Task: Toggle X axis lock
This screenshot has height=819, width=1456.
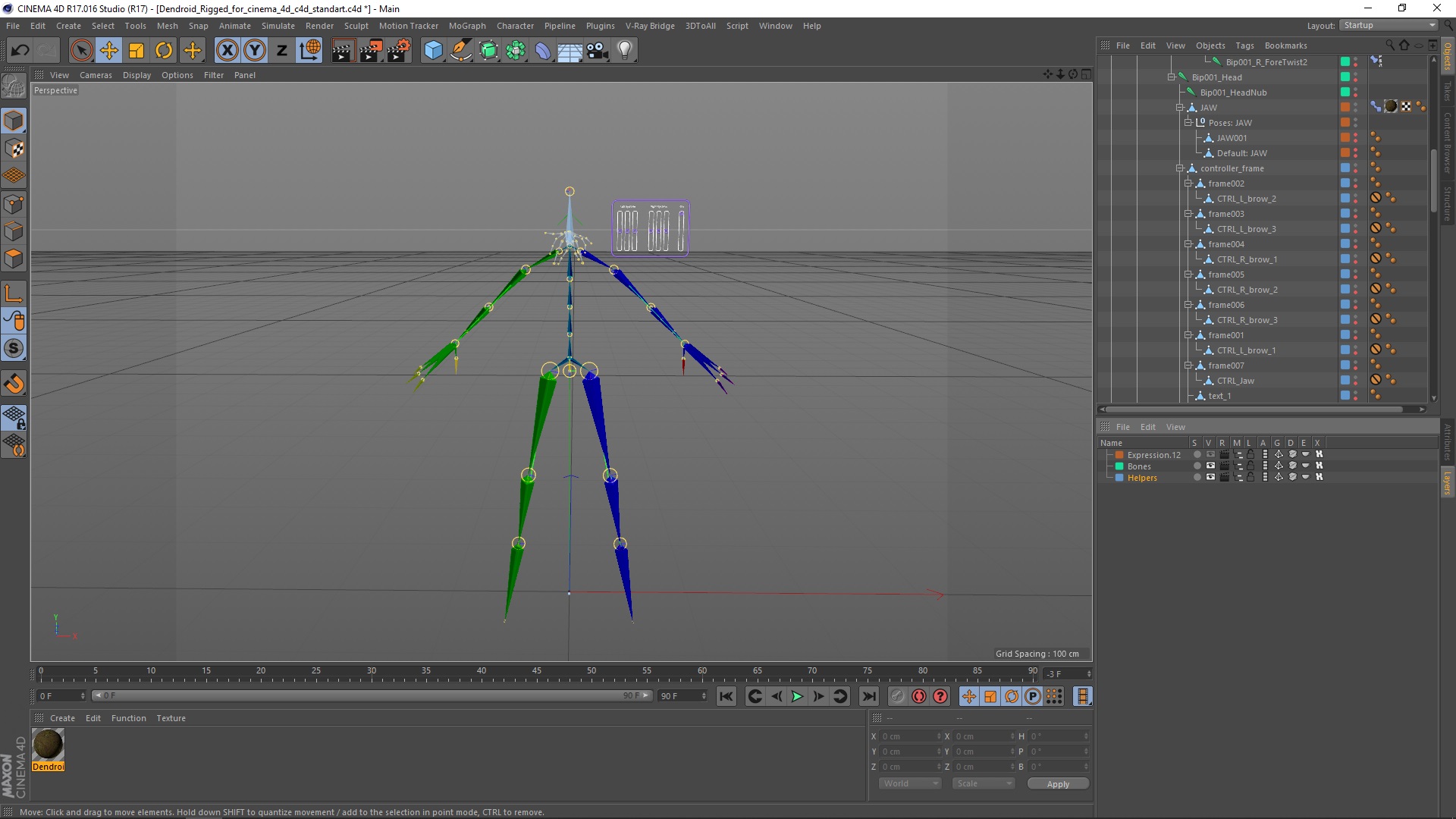Action: [x=227, y=50]
